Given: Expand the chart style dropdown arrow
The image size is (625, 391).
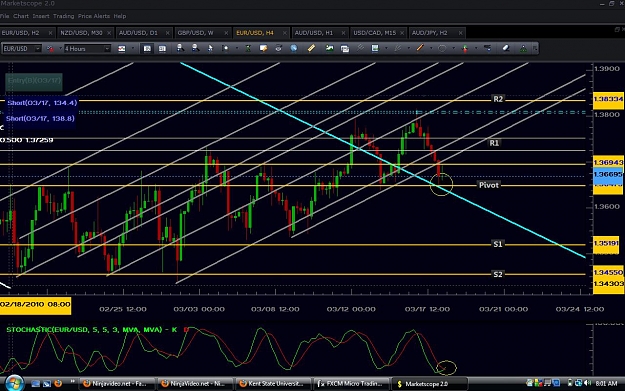Looking at the screenshot, I should pos(132,49).
